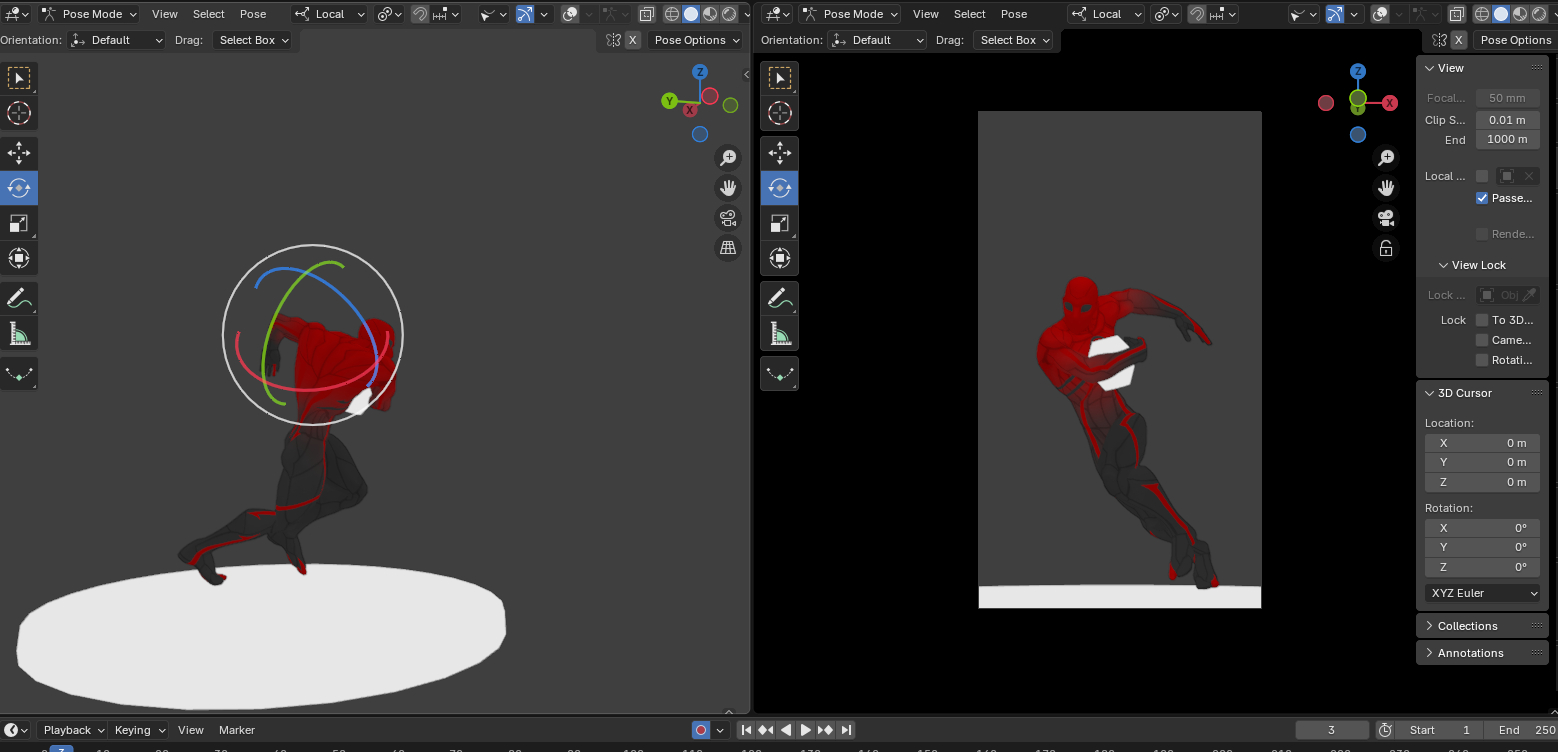Disable the Passepartout checkbox
This screenshot has height=752, width=1558.
pyautogui.click(x=1482, y=198)
